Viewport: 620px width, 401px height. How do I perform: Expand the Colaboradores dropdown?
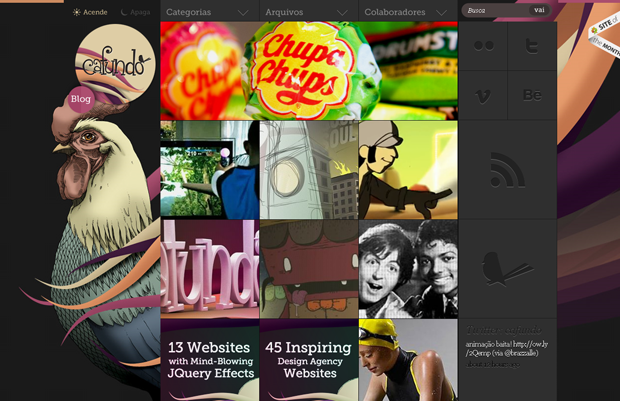(408, 12)
